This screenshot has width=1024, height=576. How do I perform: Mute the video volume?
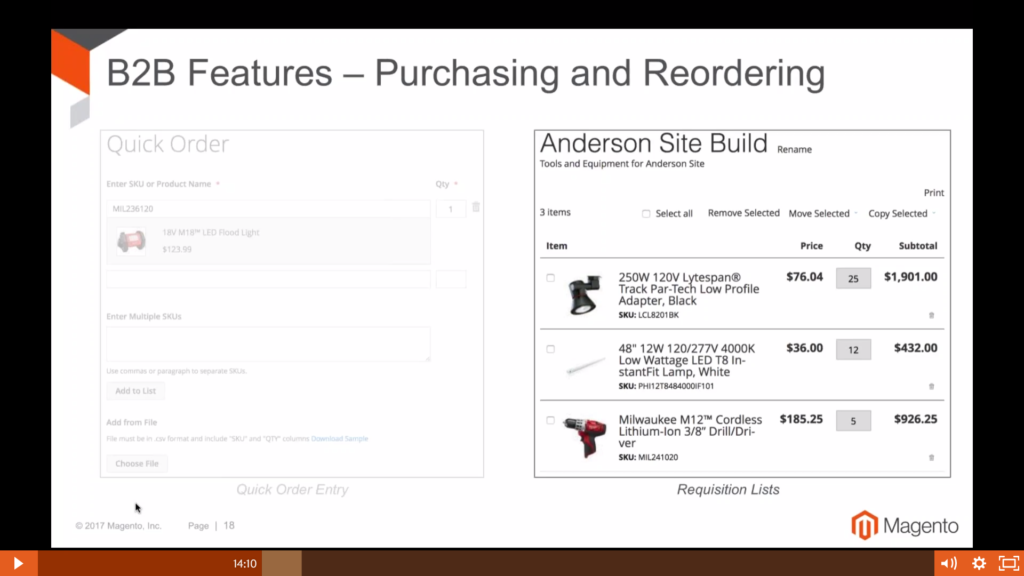pos(948,563)
